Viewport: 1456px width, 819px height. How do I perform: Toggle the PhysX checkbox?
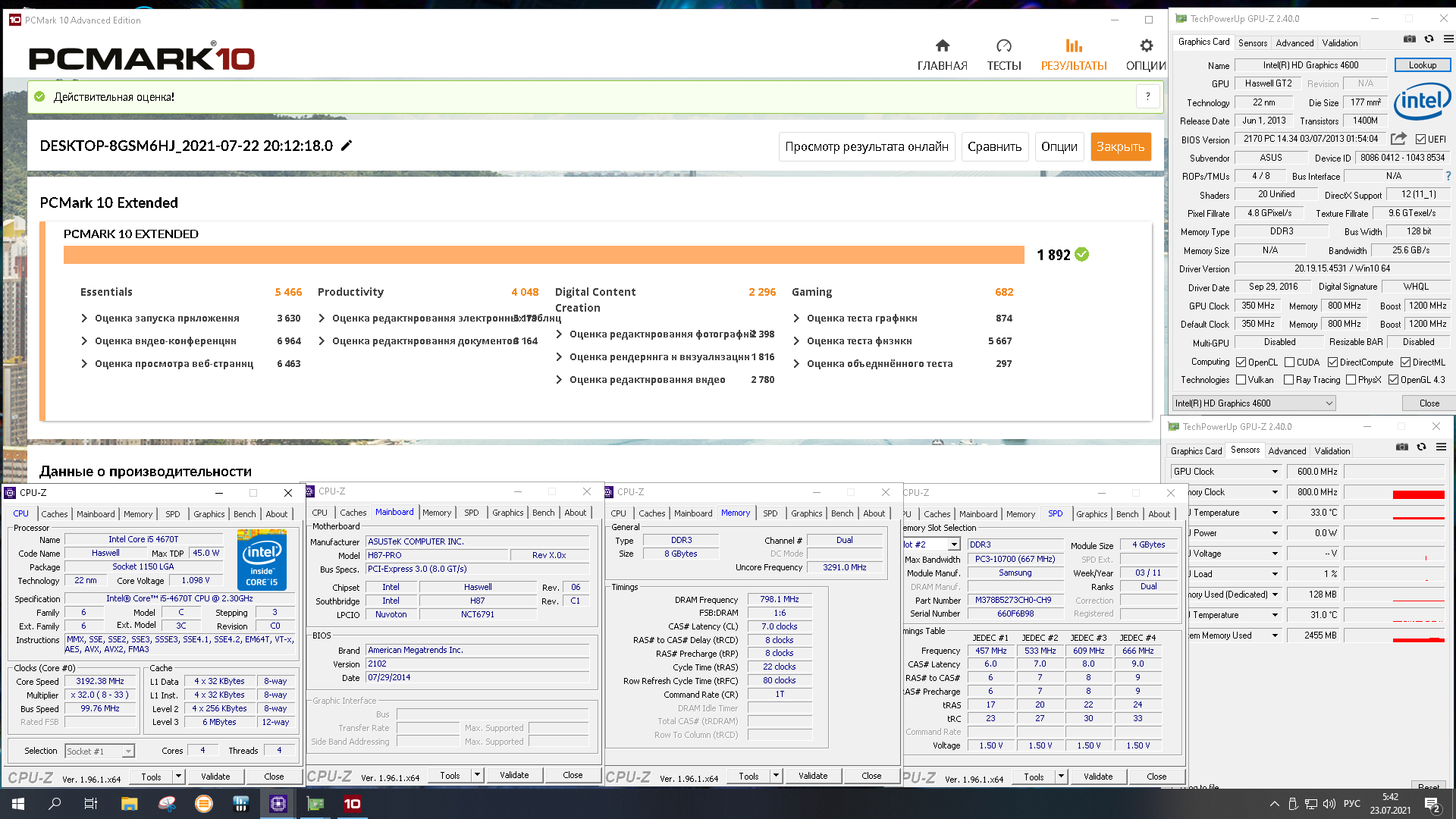tap(1351, 380)
